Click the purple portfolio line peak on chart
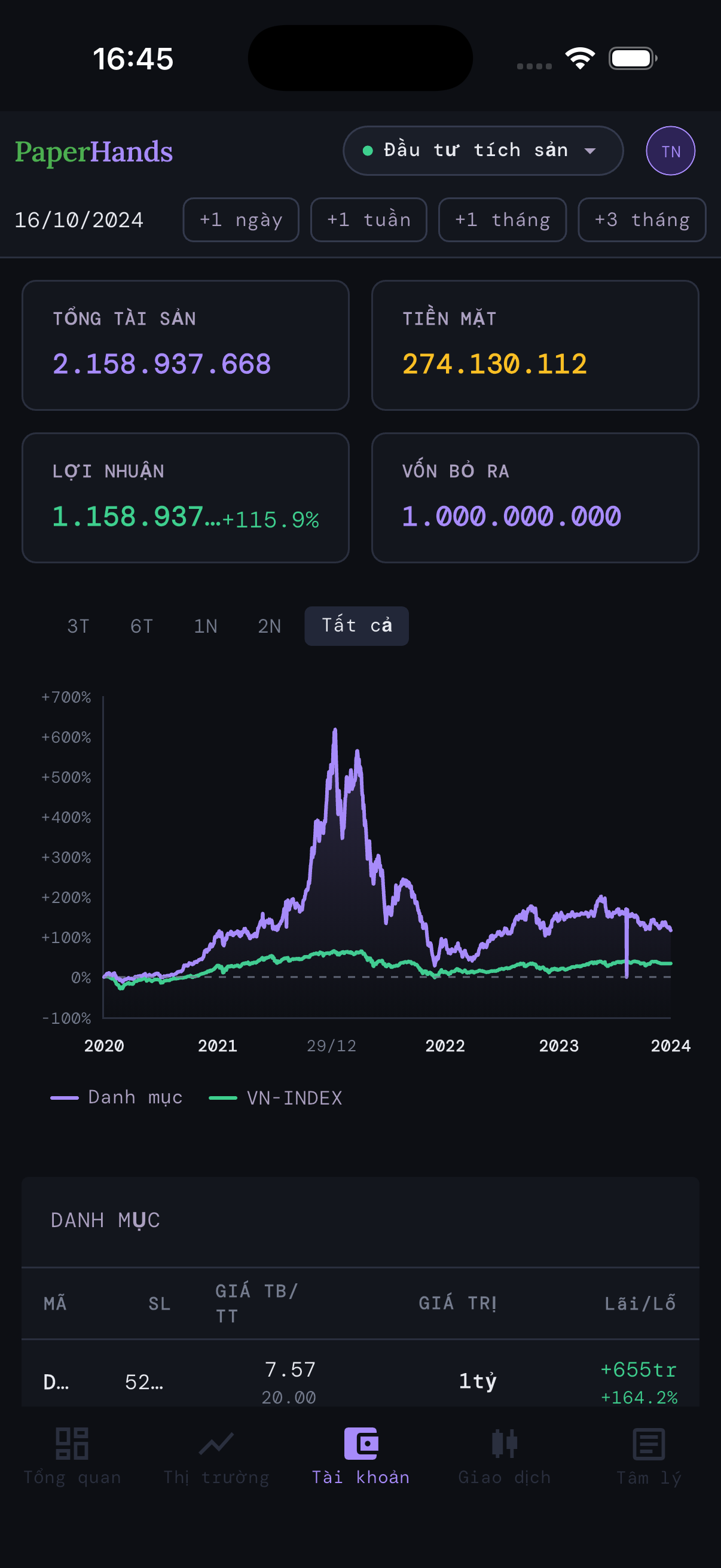 pos(335,731)
